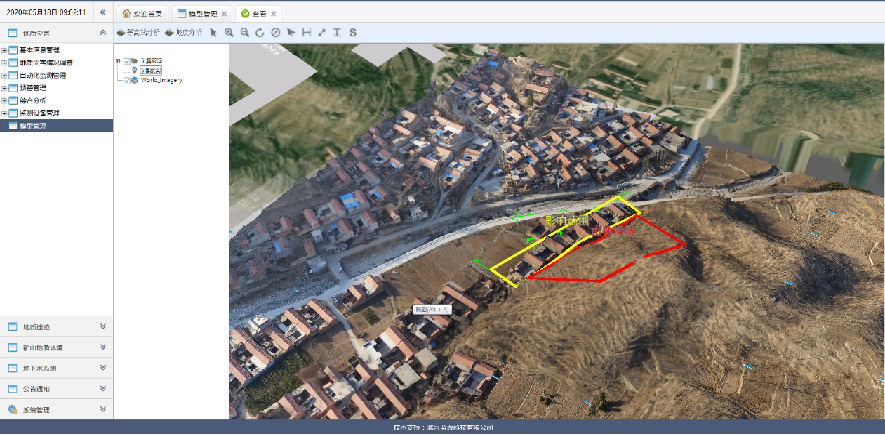Select the World_Imagery layer name
The image size is (885, 435).
[161, 80]
